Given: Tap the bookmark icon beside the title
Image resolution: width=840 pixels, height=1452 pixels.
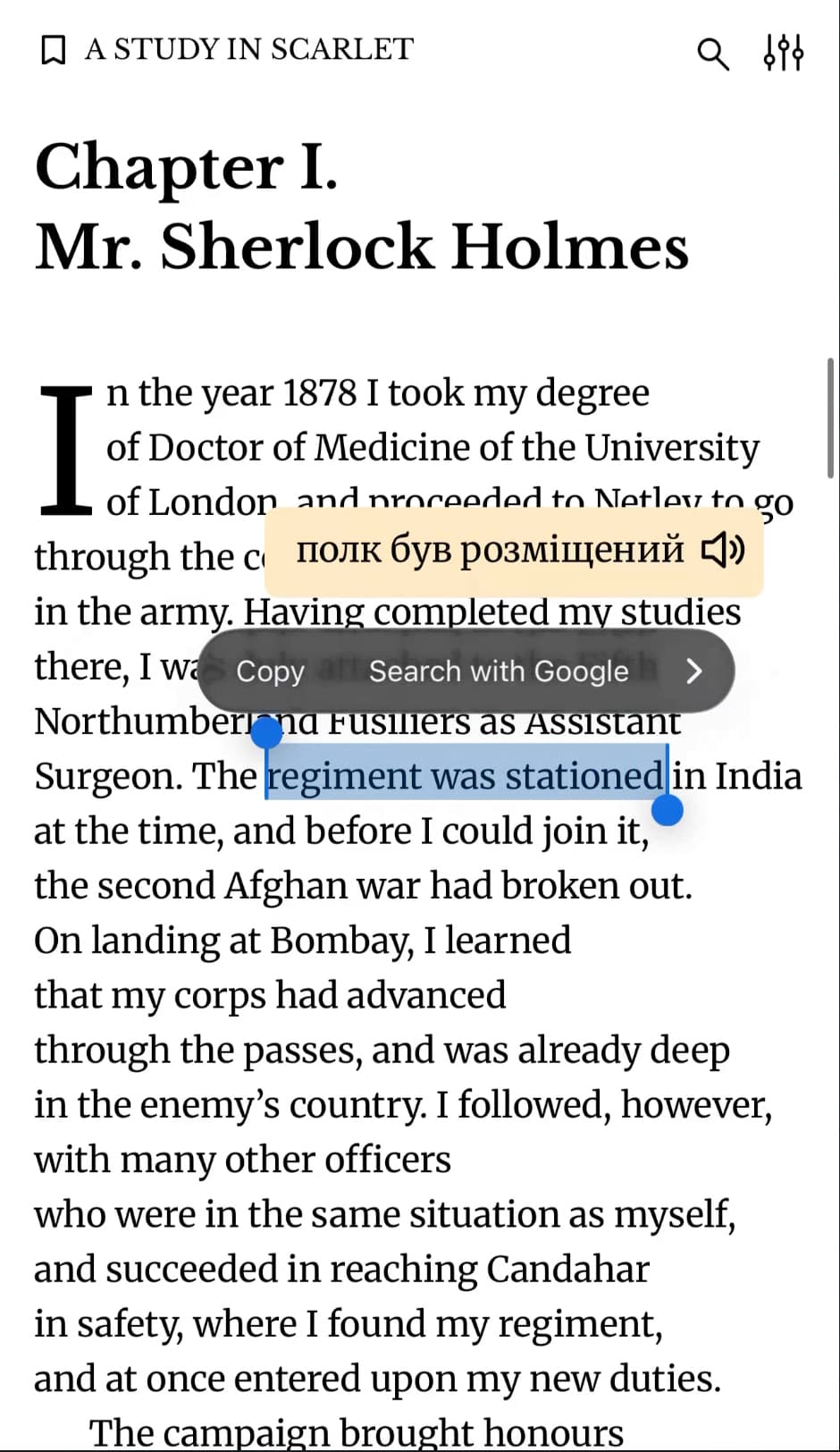Looking at the screenshot, I should pos(54,50).
